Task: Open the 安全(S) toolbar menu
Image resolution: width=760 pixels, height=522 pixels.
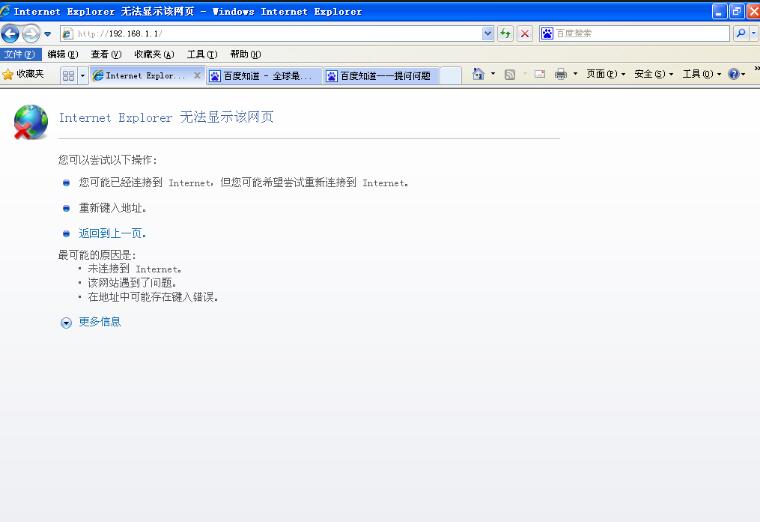Action: click(654, 74)
